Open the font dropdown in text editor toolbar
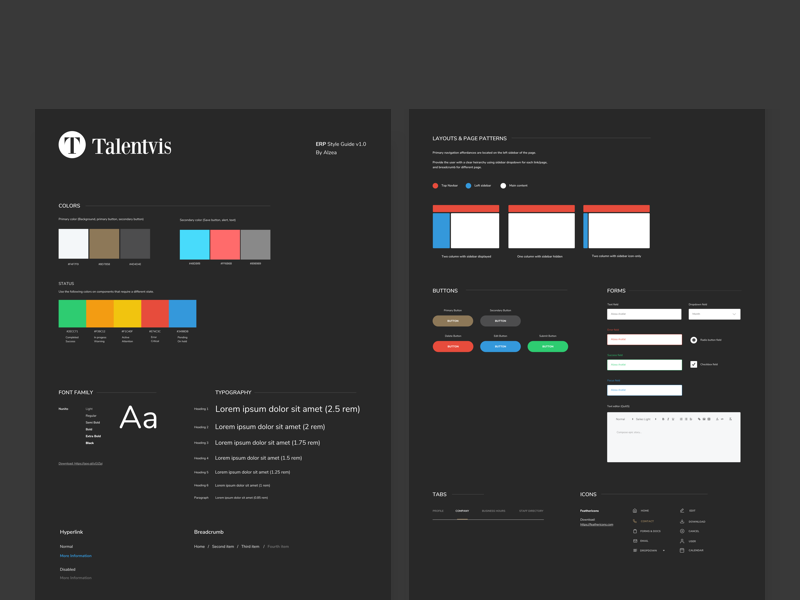 (x=645, y=419)
